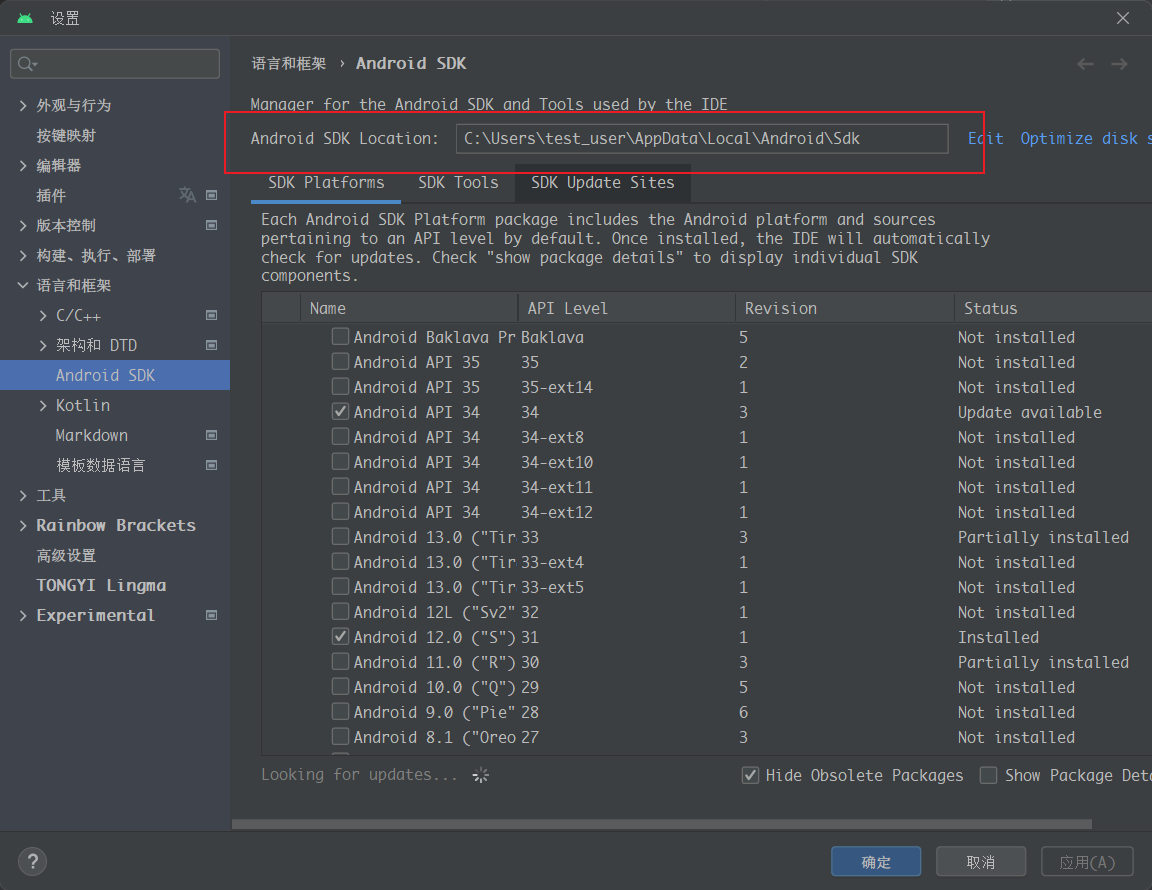
Task: Click the project-level icon beside 插件
Action: point(212,195)
